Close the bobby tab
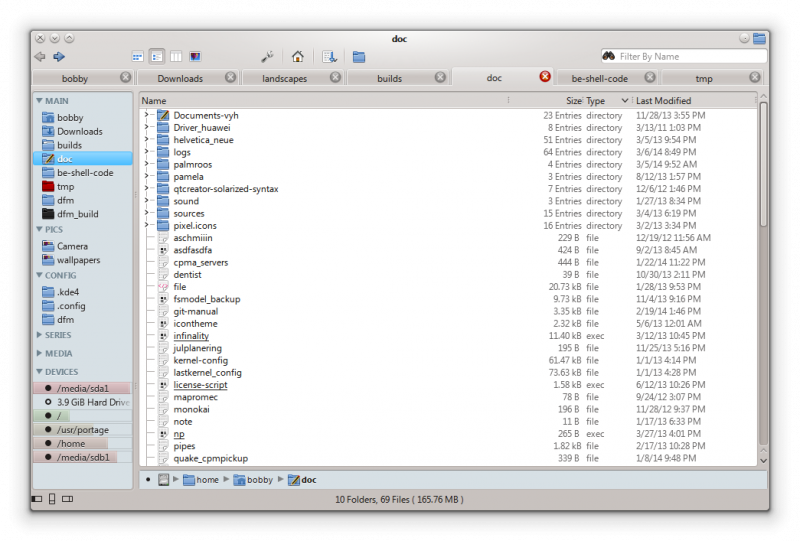 click(x=126, y=77)
